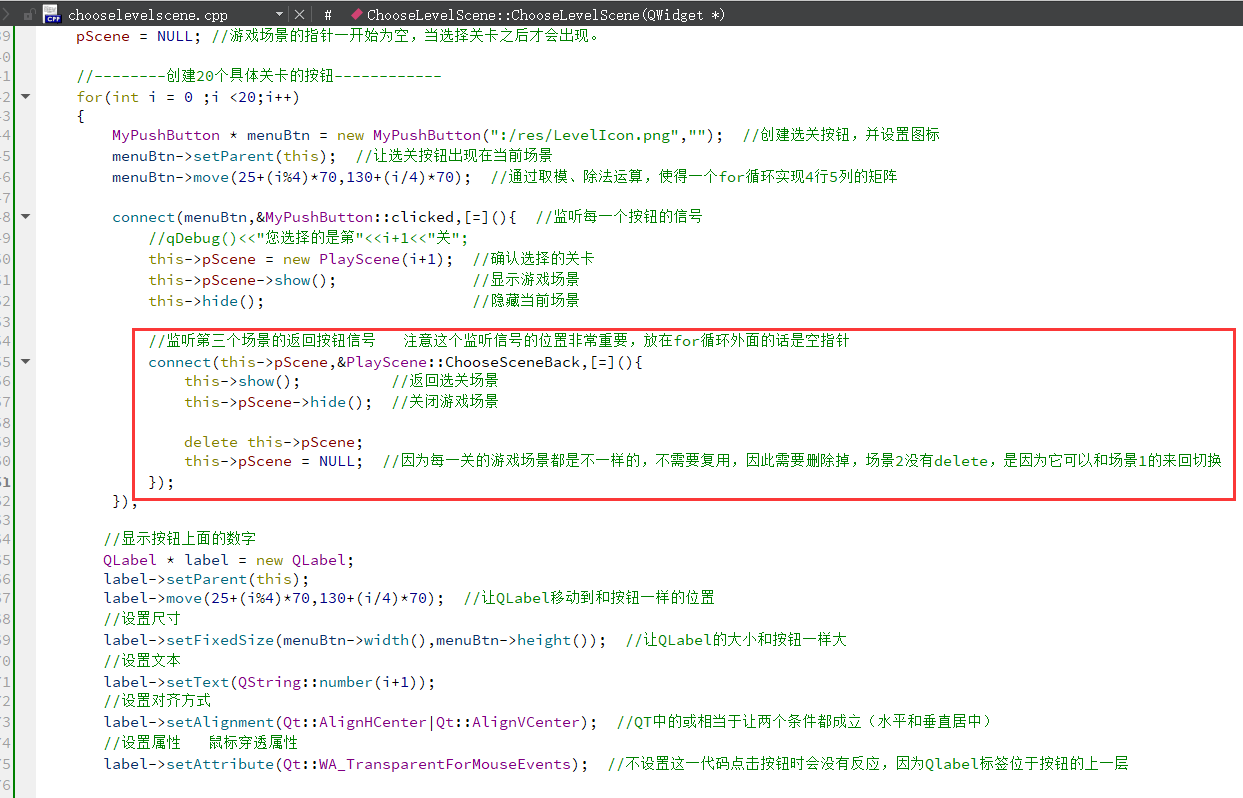
Task: Click the comment '//设置属性 鼠标穿透属性'
Action: pyautogui.click(x=201, y=743)
